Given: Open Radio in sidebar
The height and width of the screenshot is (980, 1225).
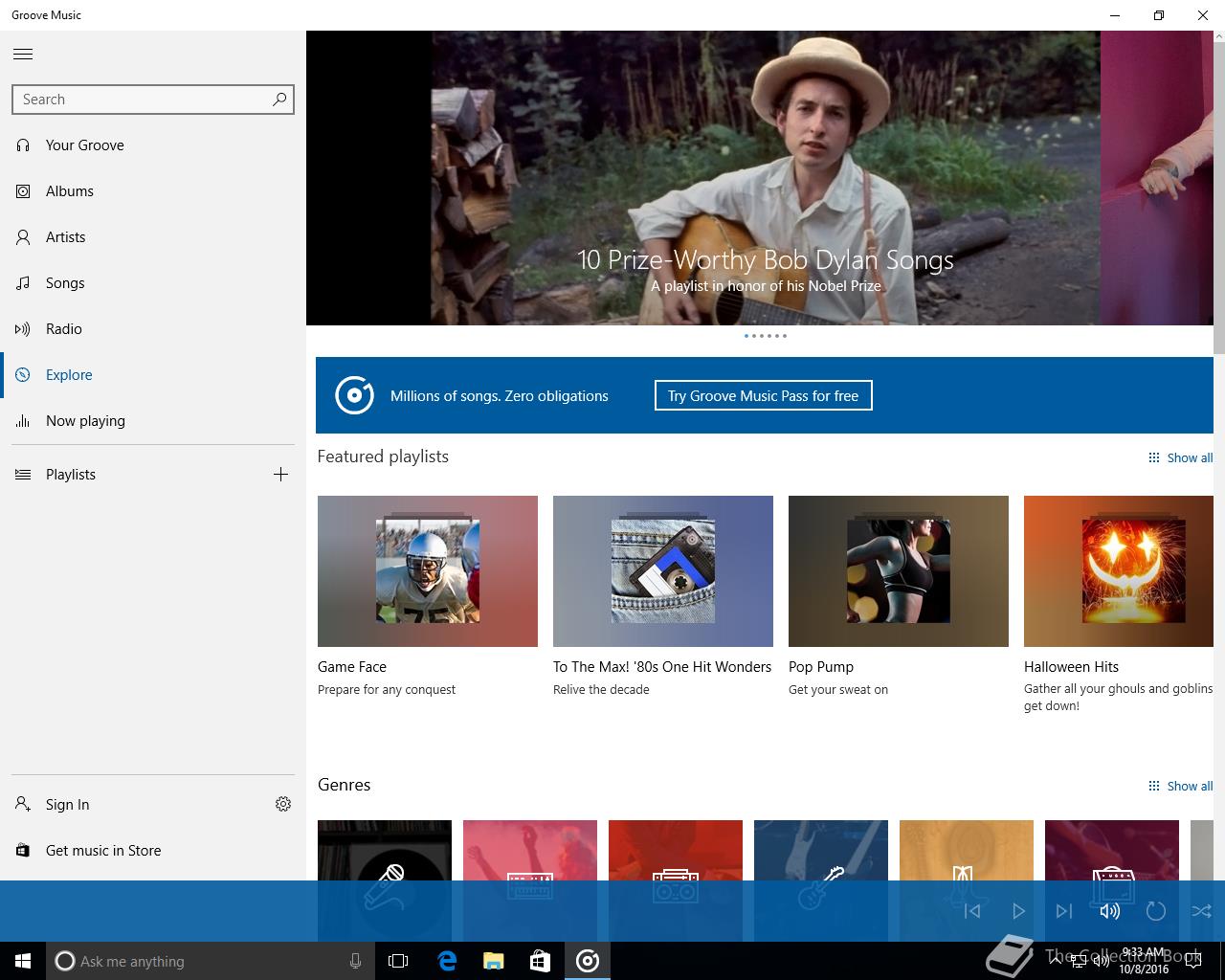Looking at the screenshot, I should click(153, 329).
